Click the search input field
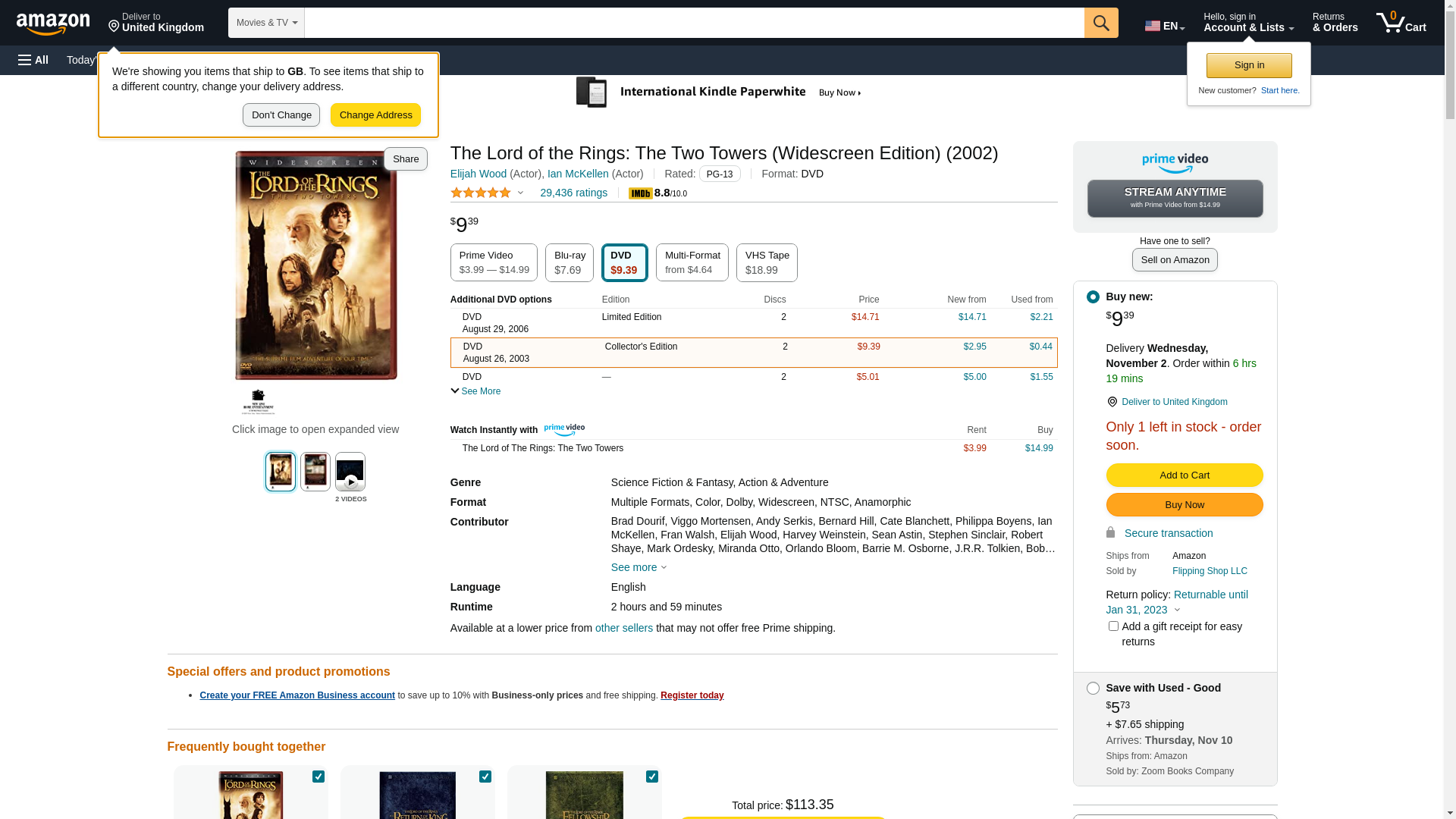Image resolution: width=1456 pixels, height=819 pixels. click(x=694, y=23)
